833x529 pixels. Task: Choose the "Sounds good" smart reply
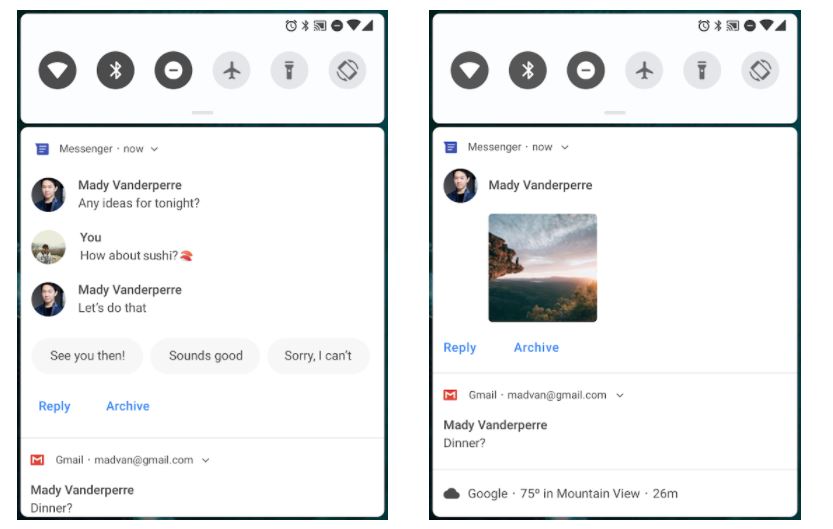click(x=206, y=355)
